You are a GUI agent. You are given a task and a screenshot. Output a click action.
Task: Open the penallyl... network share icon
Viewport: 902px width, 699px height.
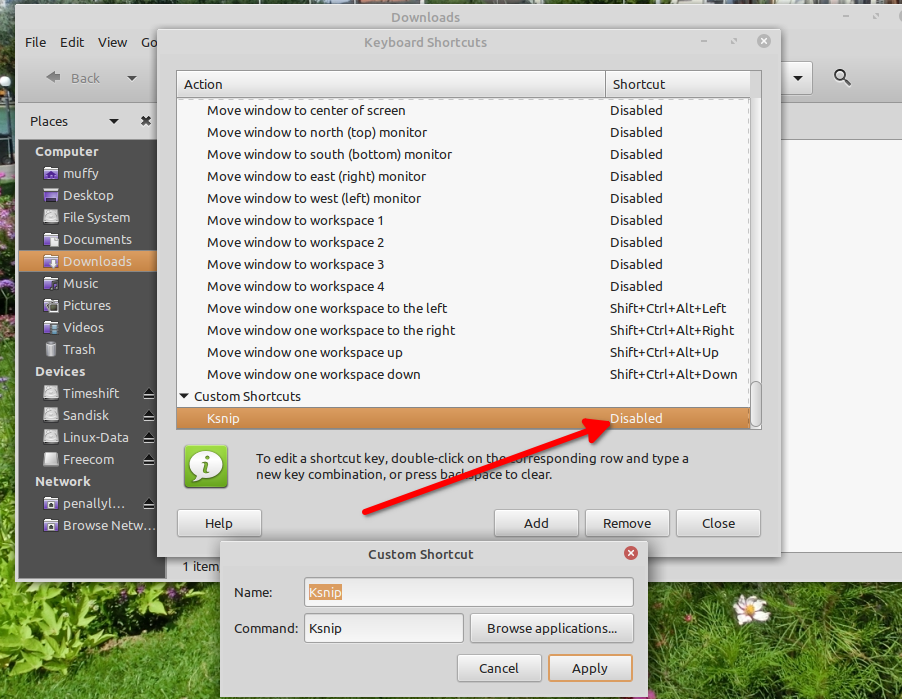[x=51, y=503]
